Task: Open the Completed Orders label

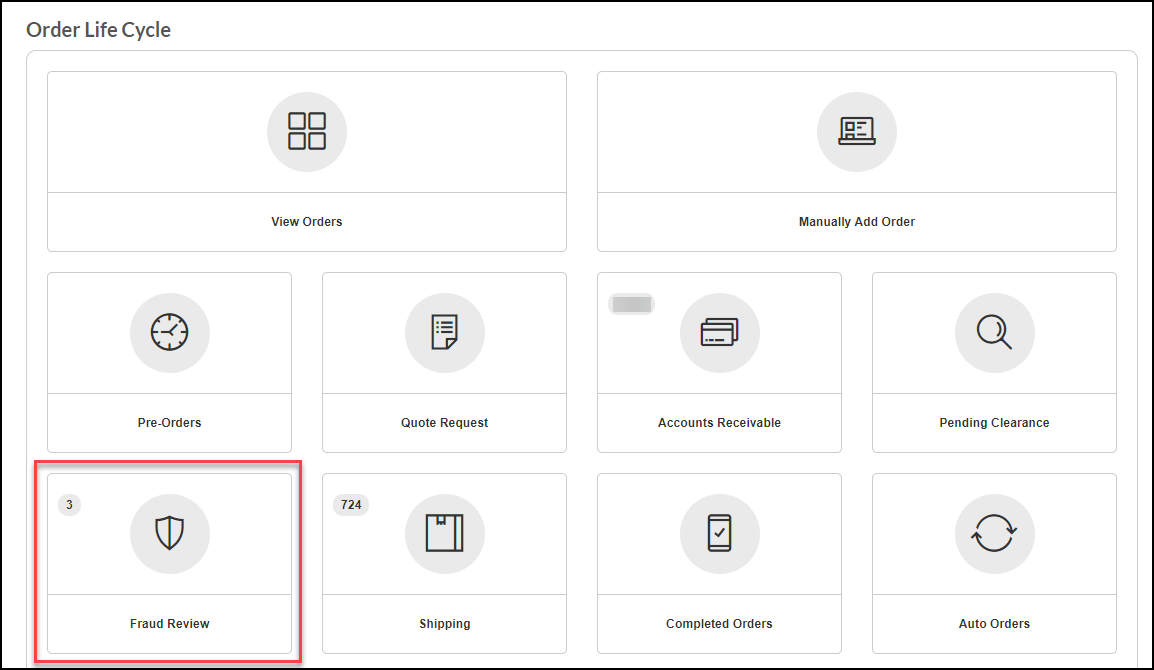Action: [719, 624]
